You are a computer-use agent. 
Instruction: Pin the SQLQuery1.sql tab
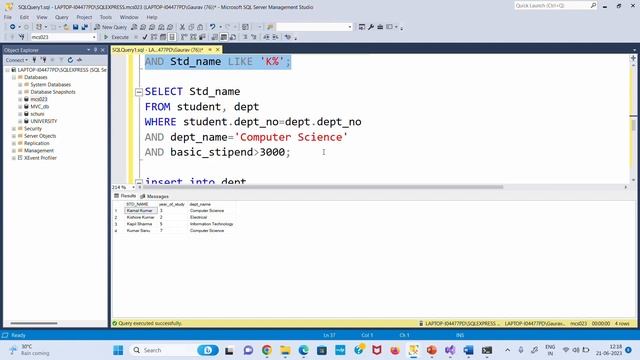click(210, 50)
